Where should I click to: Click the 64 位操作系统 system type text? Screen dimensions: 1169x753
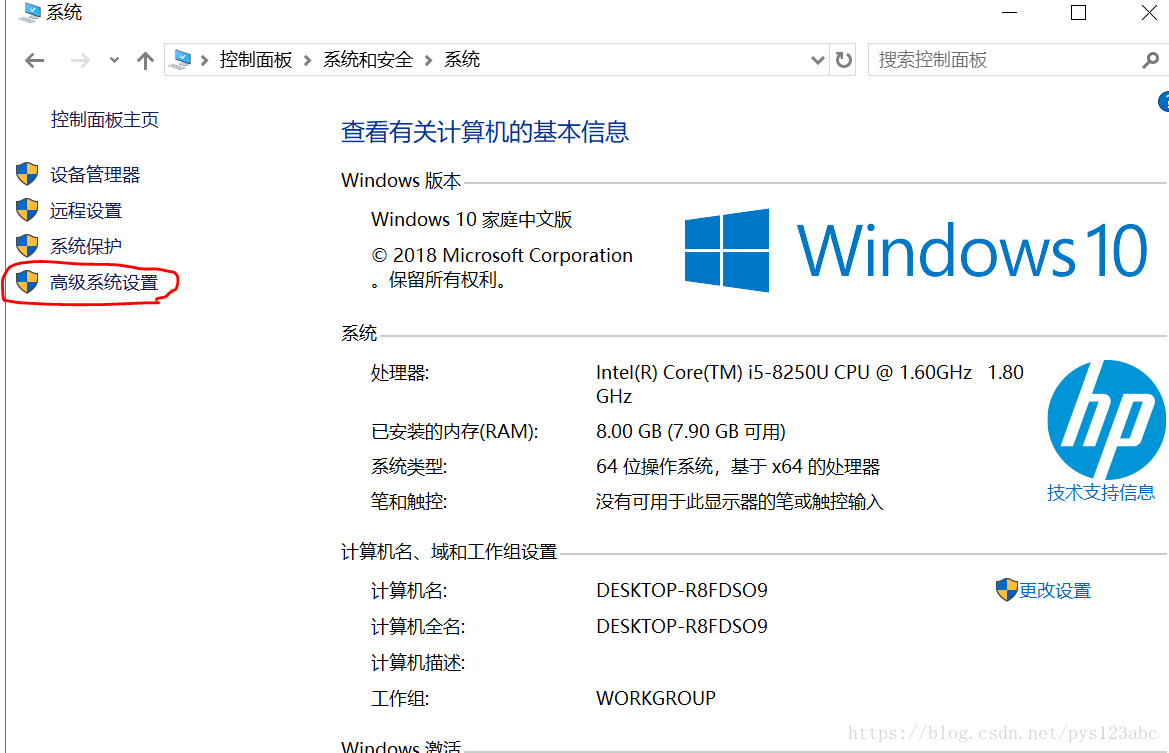[x=737, y=467]
